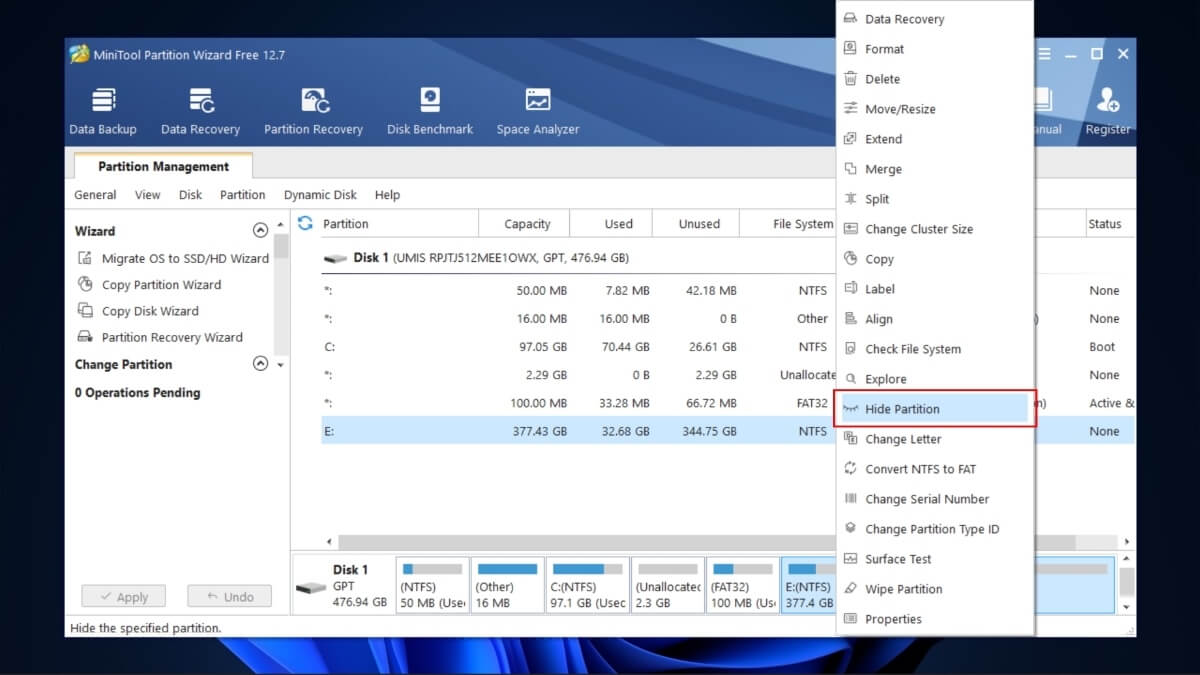Open the Partition Recovery tool
The image size is (1200, 675).
click(x=314, y=108)
